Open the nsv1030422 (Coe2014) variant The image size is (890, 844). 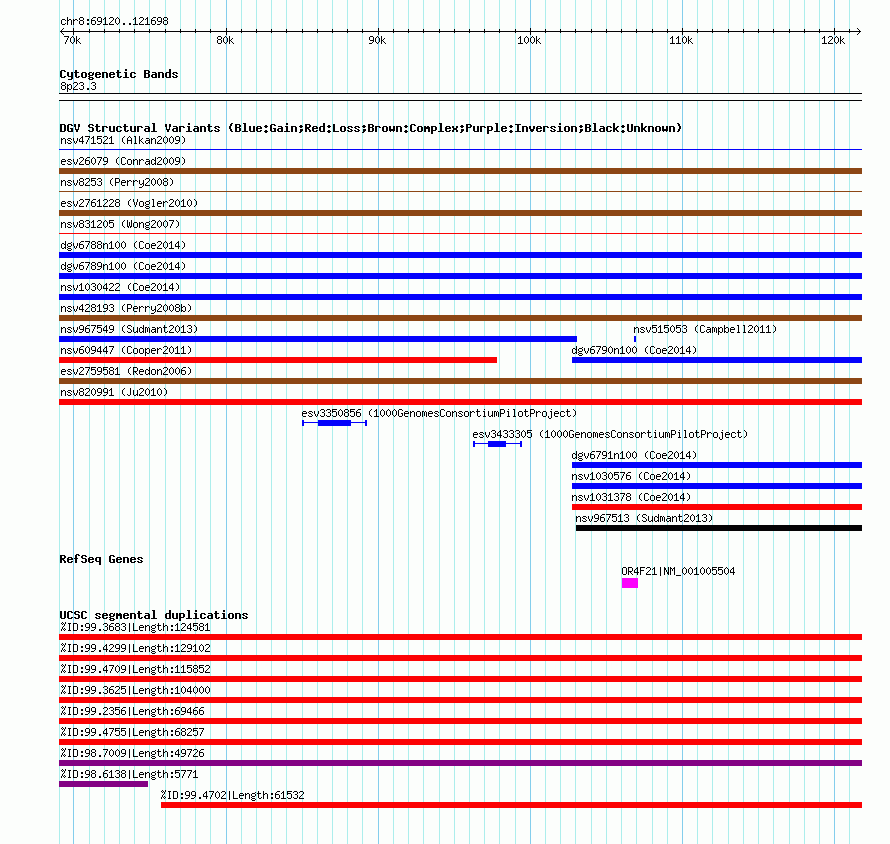click(x=120, y=287)
